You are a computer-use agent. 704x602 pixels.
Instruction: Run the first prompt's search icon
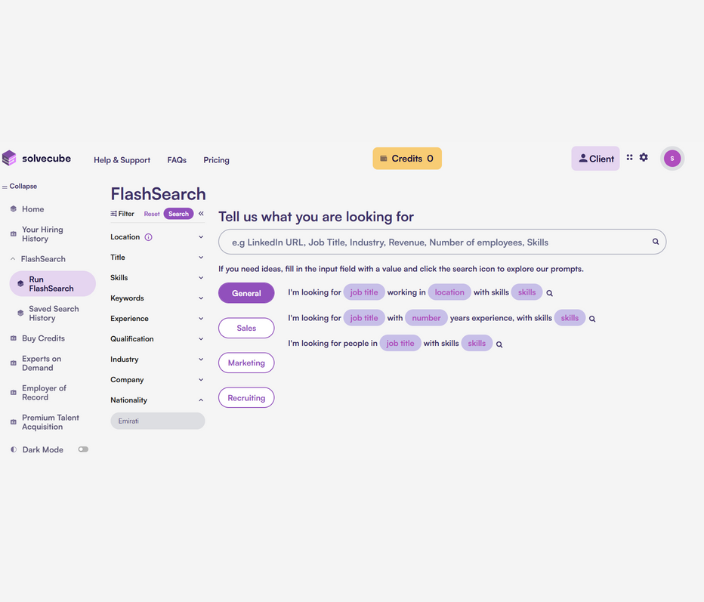(550, 293)
